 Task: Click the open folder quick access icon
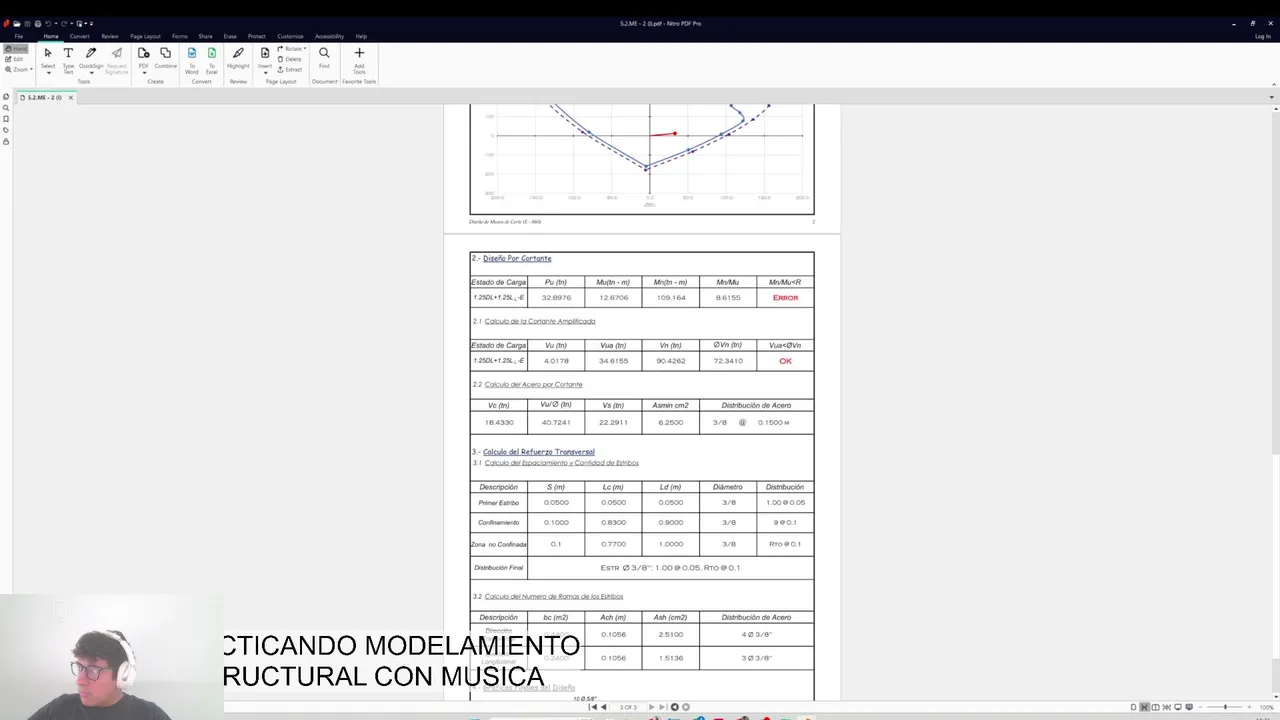pyautogui.click(x=16, y=23)
